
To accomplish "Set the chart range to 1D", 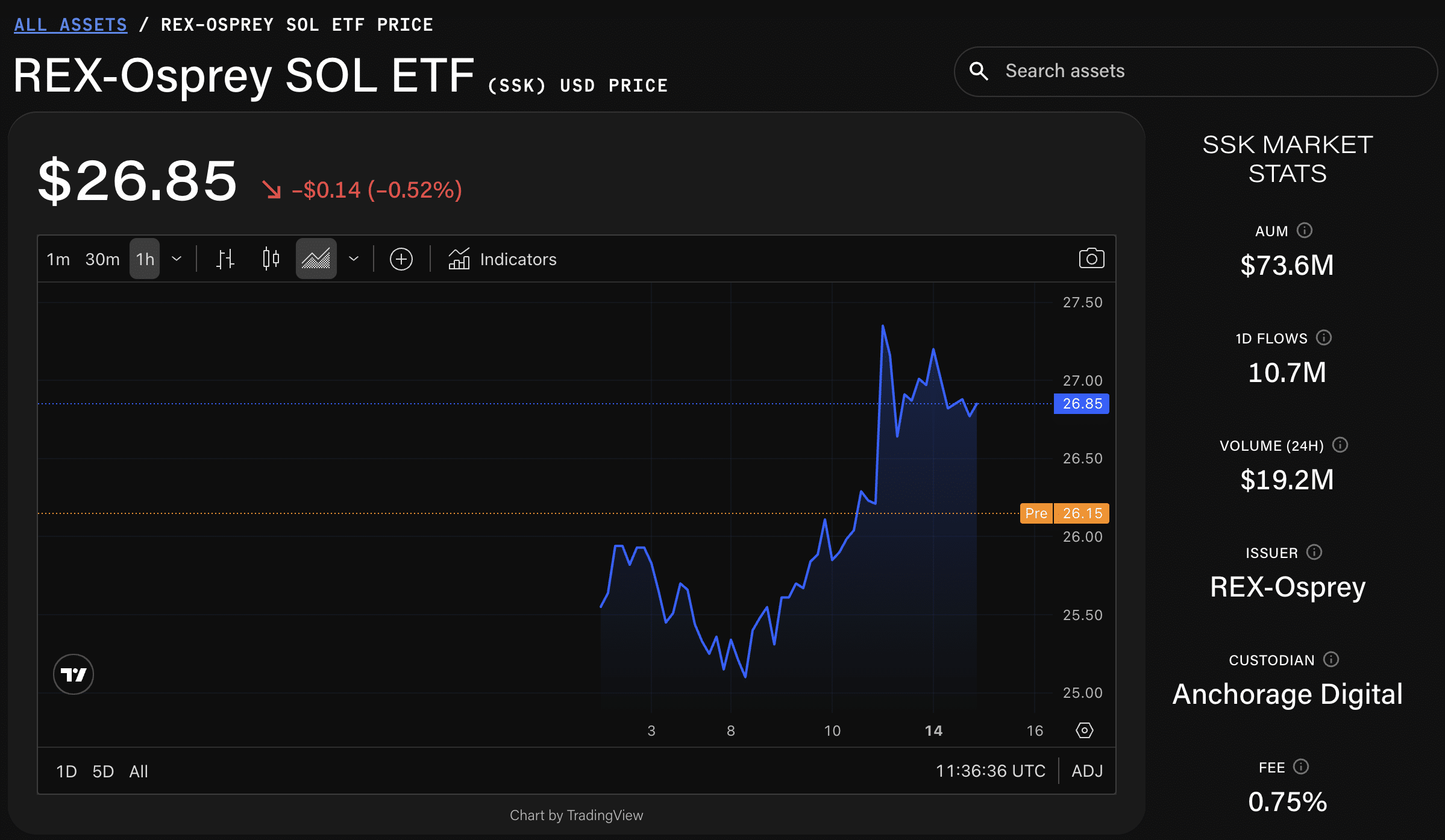I will click(x=66, y=771).
